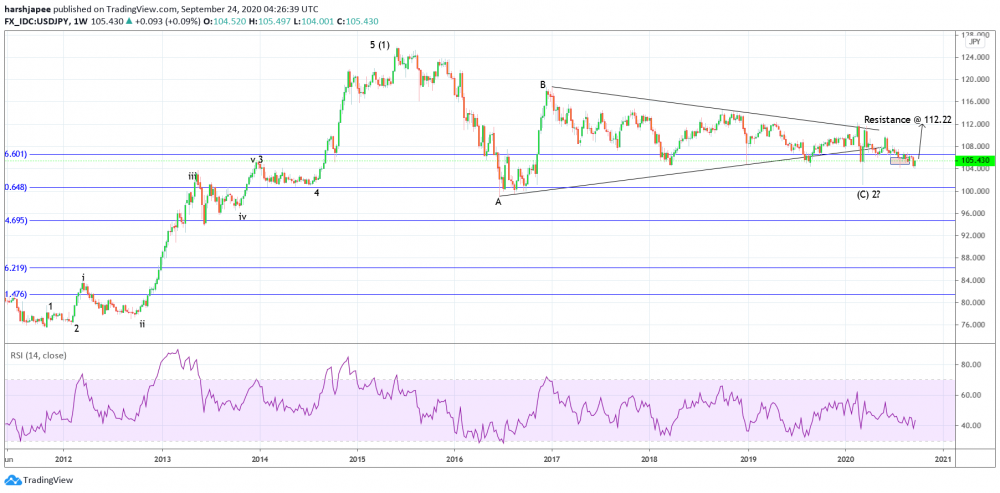Select the '5 (1)' wave label at the peak
The image size is (1000, 493).
coord(379,45)
